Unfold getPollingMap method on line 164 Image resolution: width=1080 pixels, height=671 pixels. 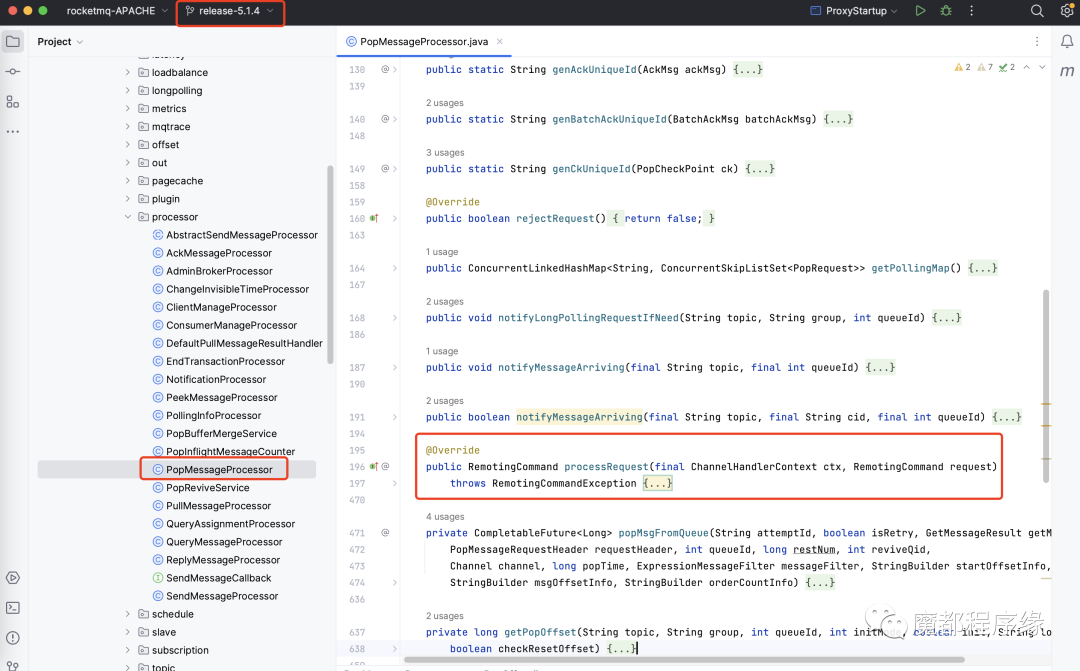[395, 268]
